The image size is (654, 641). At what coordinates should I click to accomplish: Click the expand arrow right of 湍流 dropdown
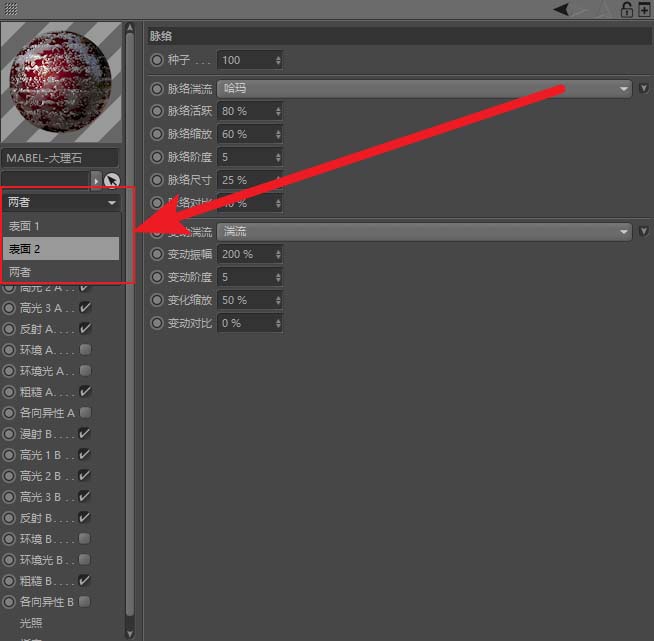[x=644, y=231]
